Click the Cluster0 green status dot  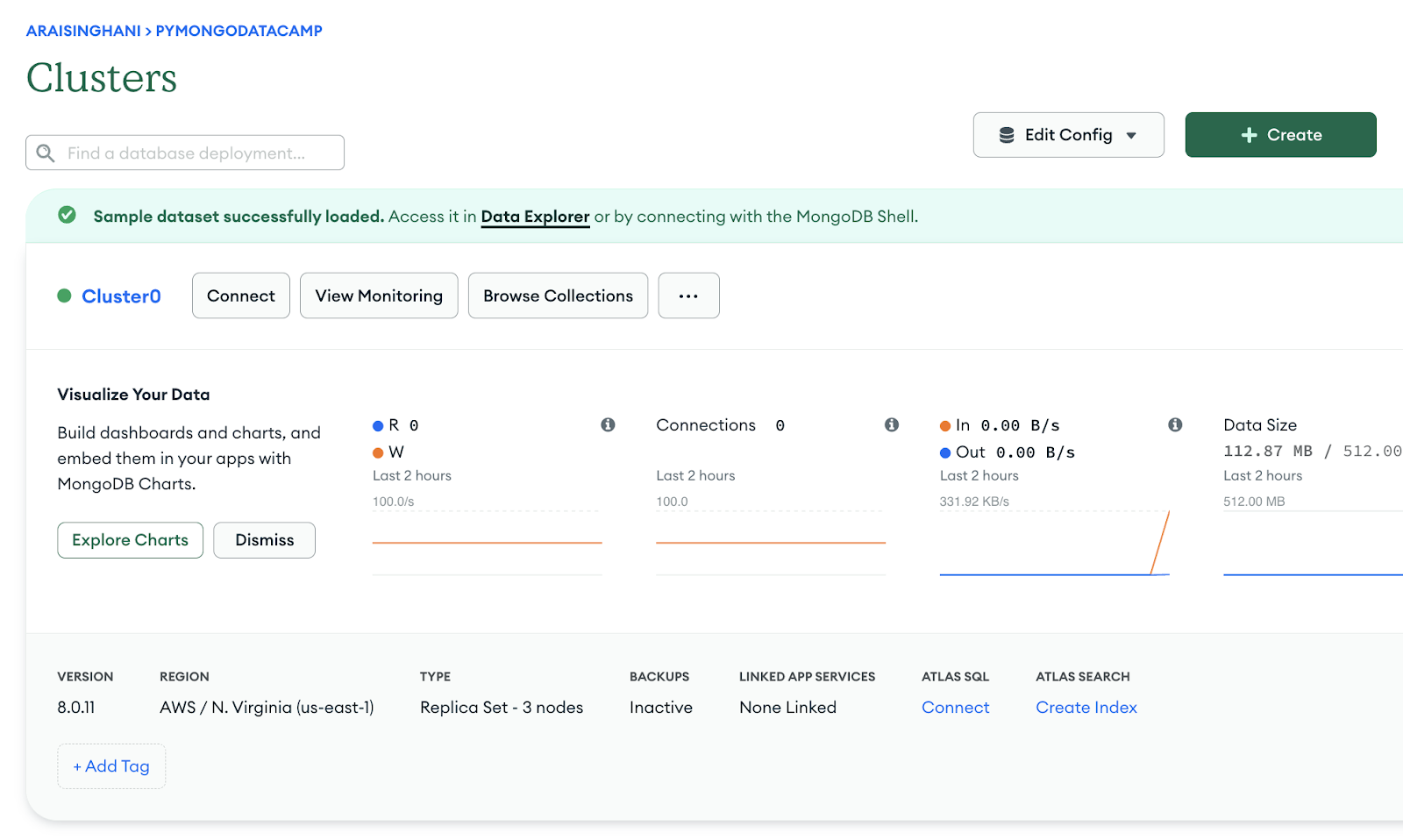point(64,295)
